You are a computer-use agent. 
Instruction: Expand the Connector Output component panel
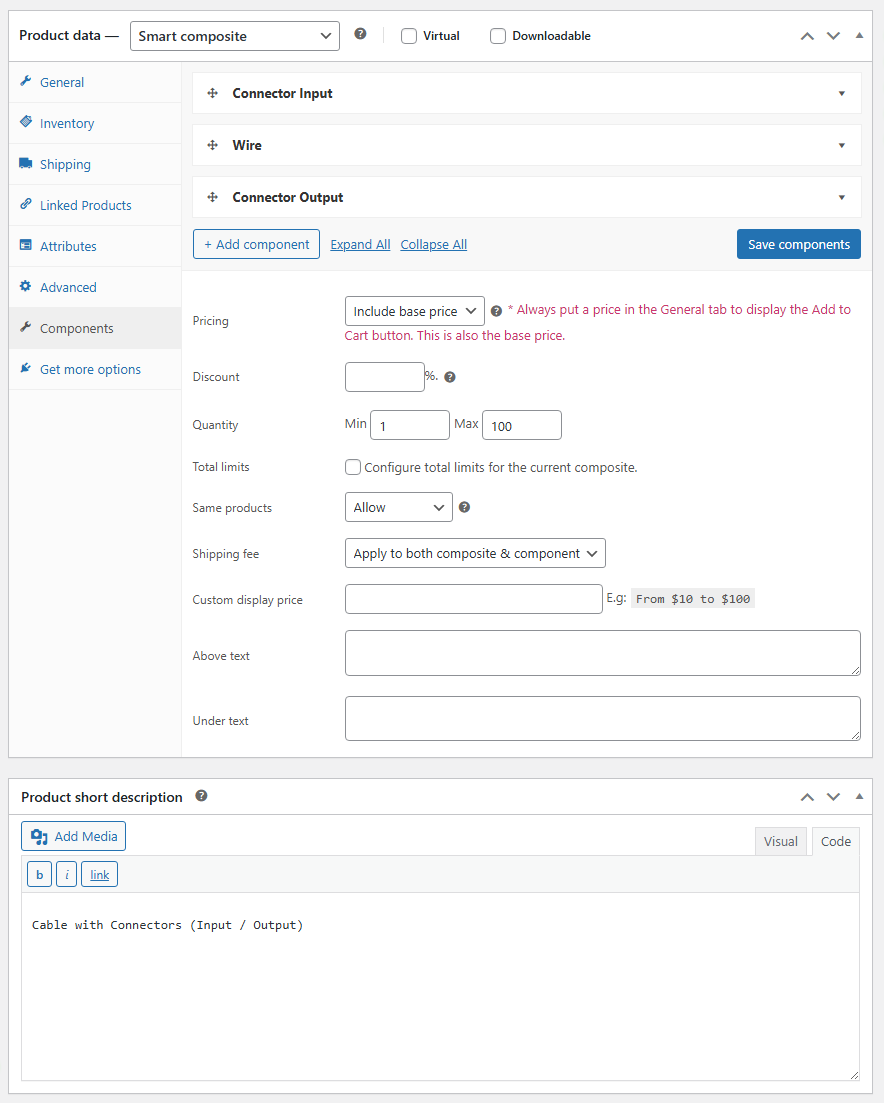(842, 197)
